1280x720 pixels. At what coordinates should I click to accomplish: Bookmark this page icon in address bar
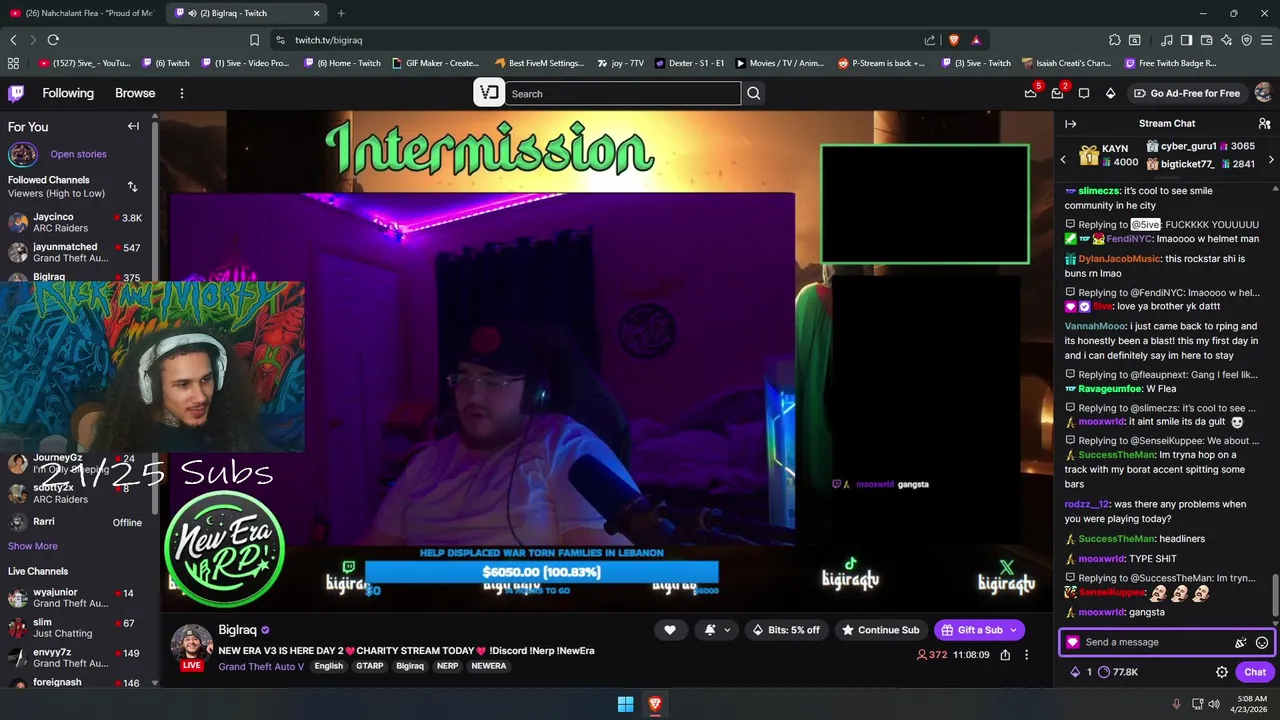click(x=254, y=40)
